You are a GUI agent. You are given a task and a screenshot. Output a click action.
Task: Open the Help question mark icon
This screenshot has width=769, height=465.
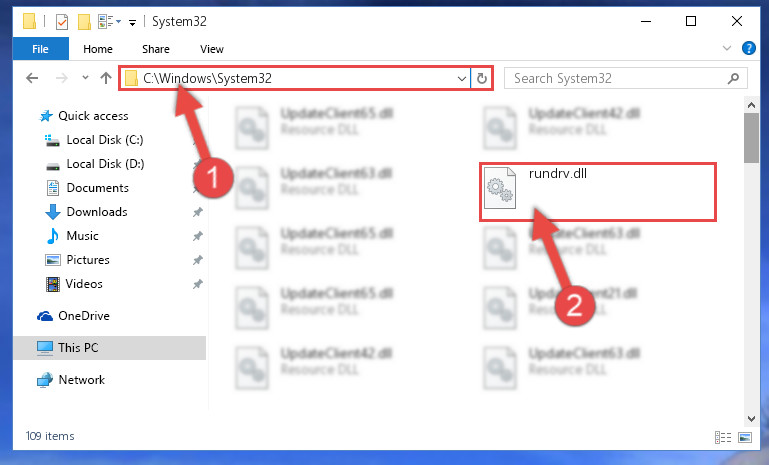coord(748,48)
